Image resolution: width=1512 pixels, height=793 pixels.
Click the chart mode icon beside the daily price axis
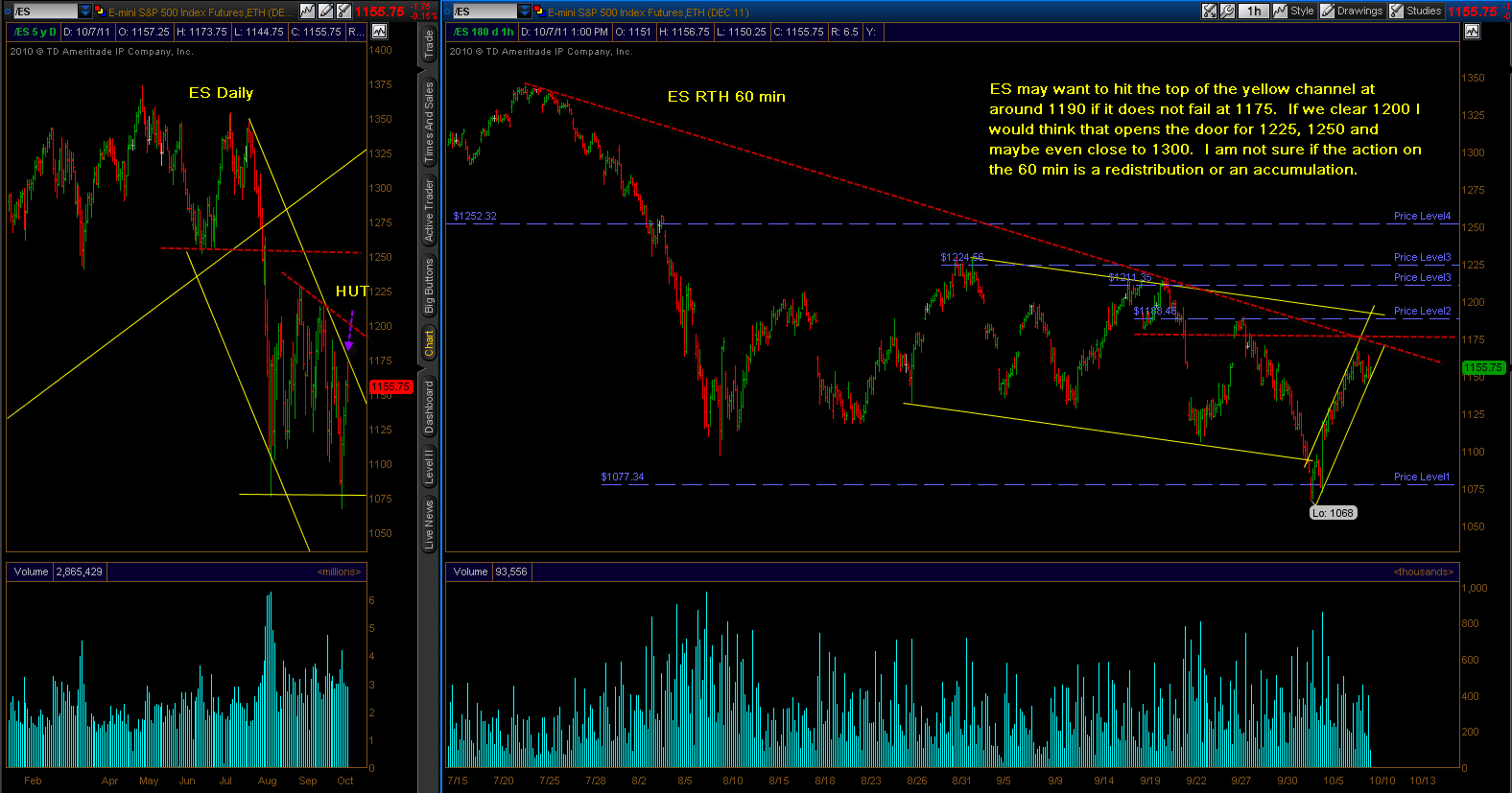click(x=379, y=32)
